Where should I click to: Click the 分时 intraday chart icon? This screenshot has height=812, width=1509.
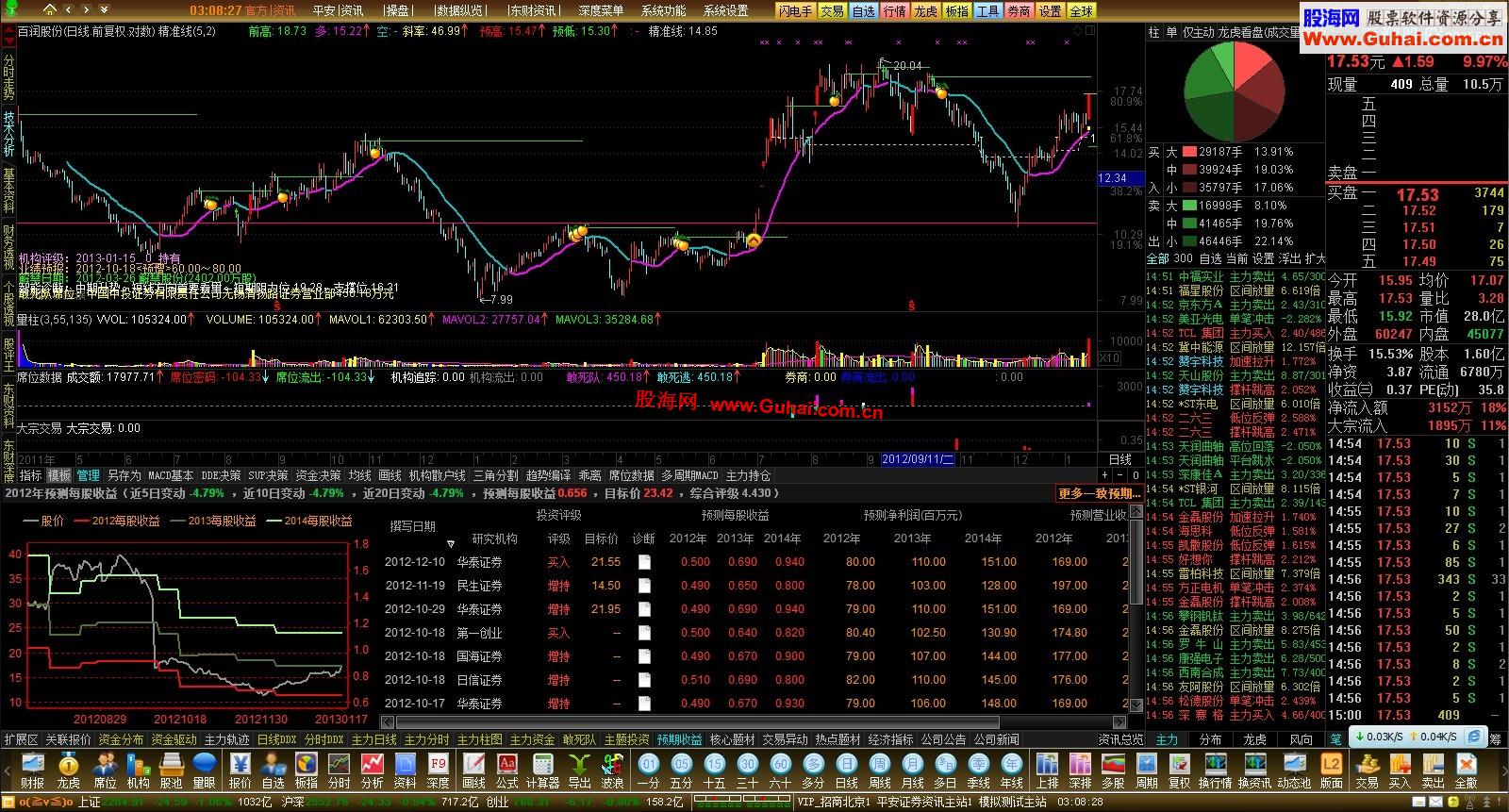click(x=339, y=771)
